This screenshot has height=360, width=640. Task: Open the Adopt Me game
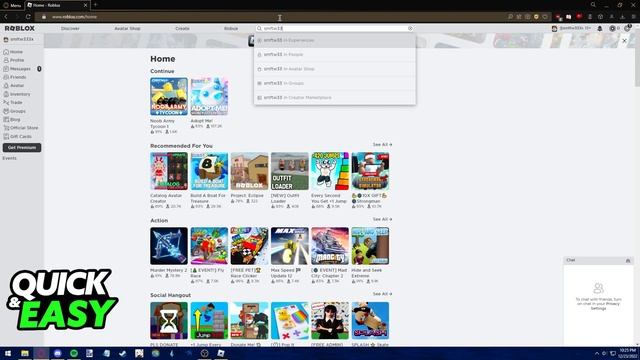coord(209,97)
